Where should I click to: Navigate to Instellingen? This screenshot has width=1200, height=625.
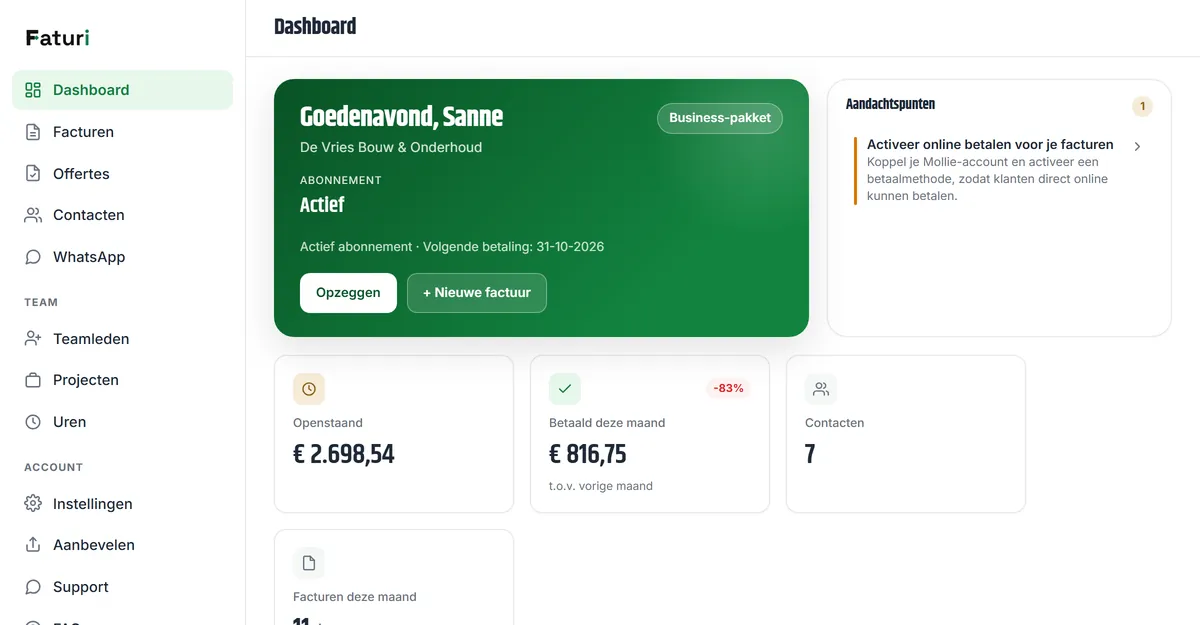pyautogui.click(x=122, y=504)
